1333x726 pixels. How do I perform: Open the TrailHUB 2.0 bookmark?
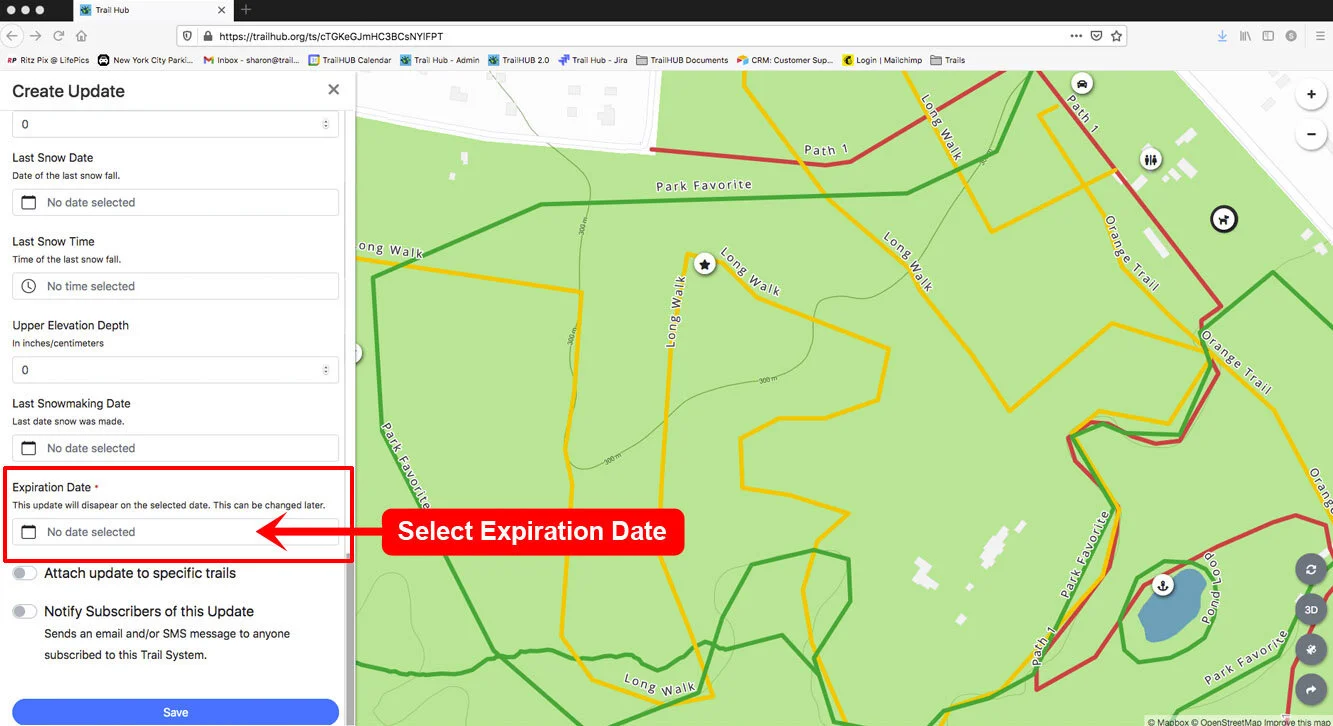point(519,60)
